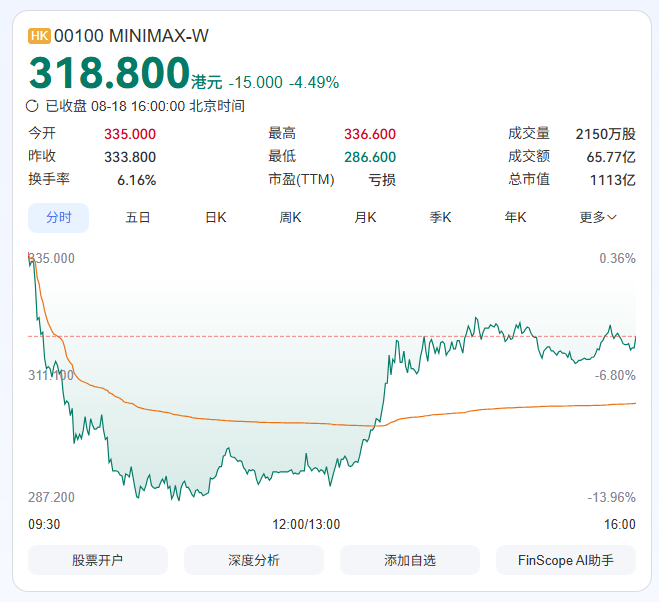Click stock name 00100 MINIMAX-W
Screen dimensions: 659x602
[131, 36]
